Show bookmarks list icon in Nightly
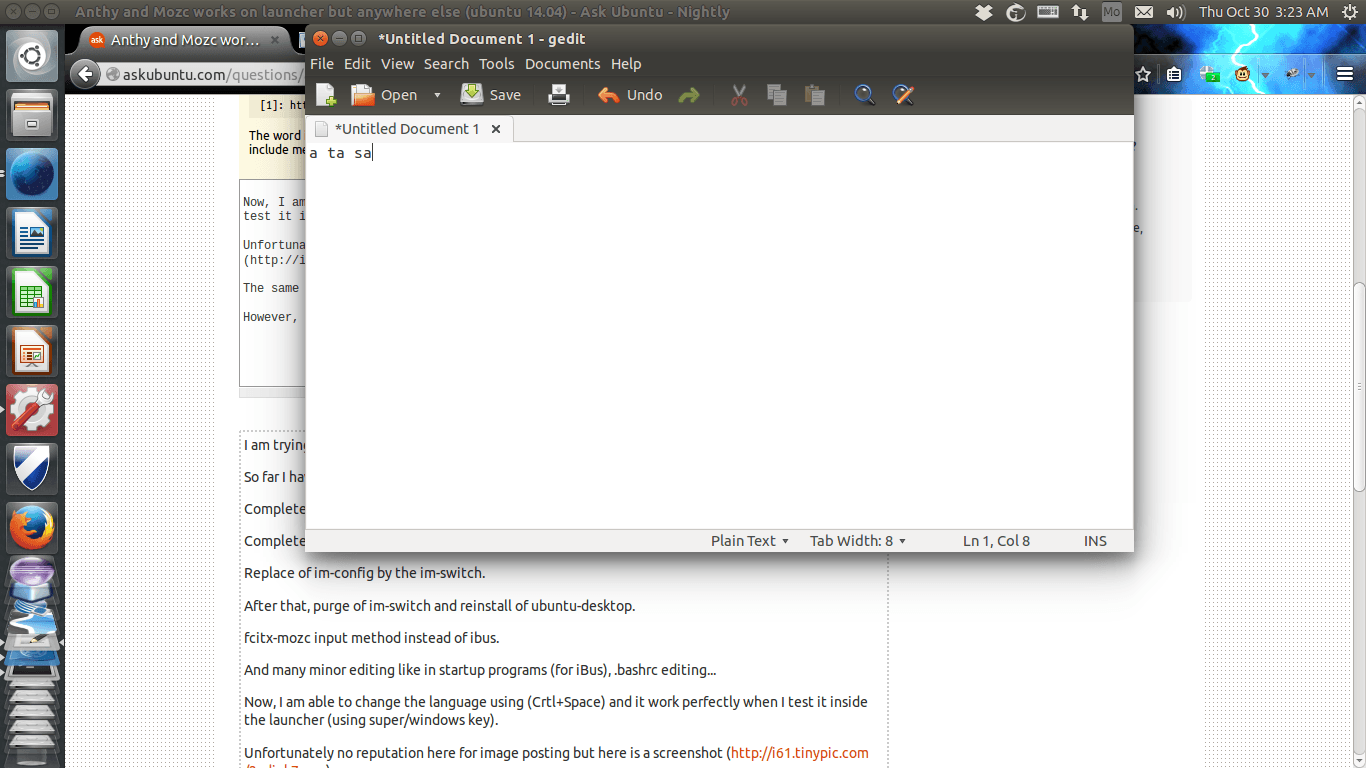The width and height of the screenshot is (1366, 768). [x=1175, y=74]
